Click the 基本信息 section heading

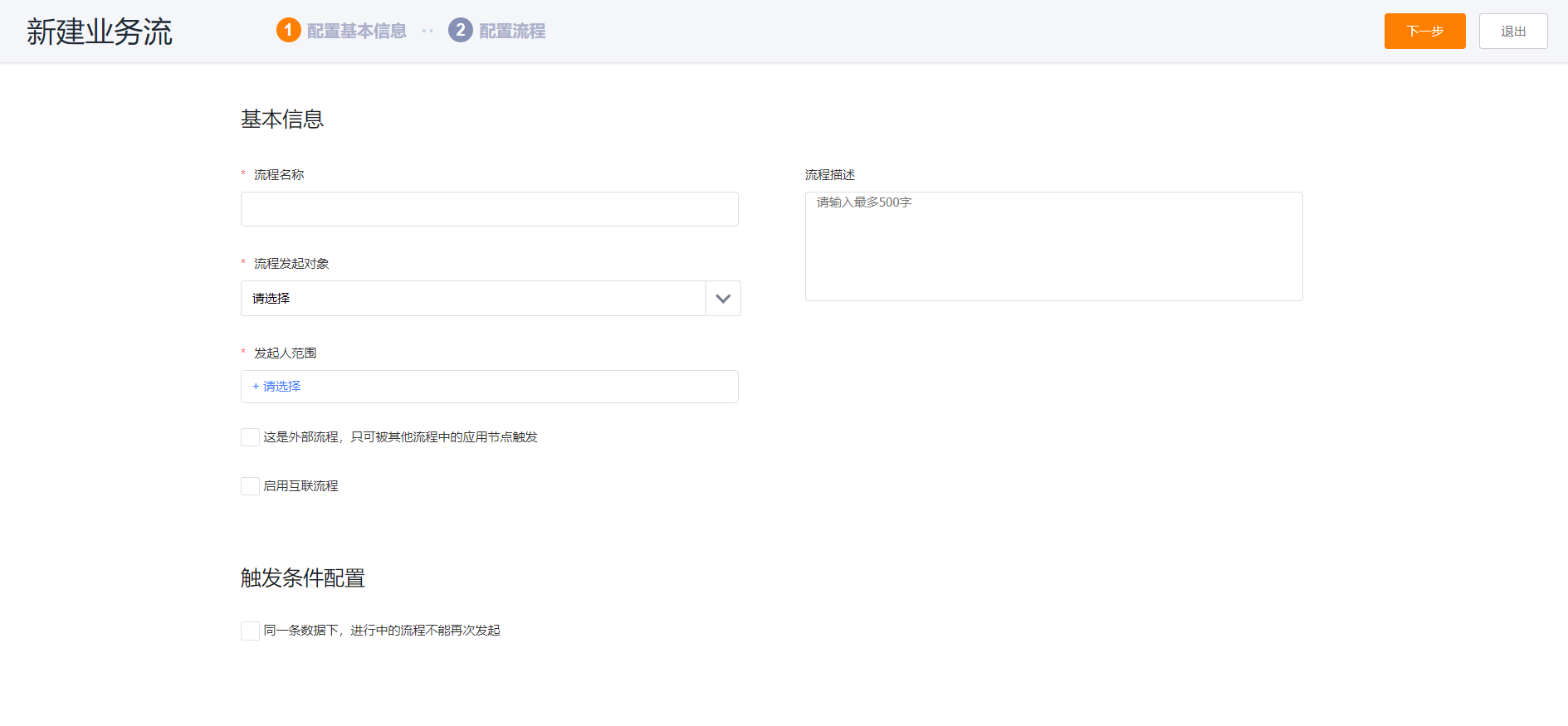pos(282,119)
